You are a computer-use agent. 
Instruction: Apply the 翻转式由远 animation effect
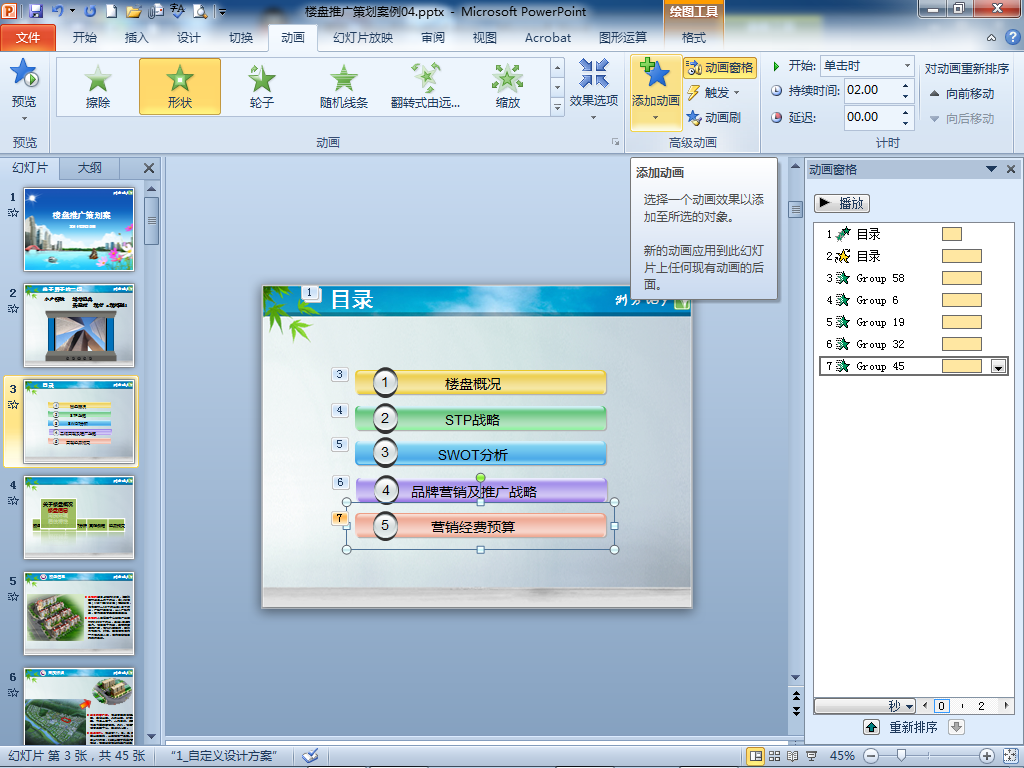click(x=425, y=87)
